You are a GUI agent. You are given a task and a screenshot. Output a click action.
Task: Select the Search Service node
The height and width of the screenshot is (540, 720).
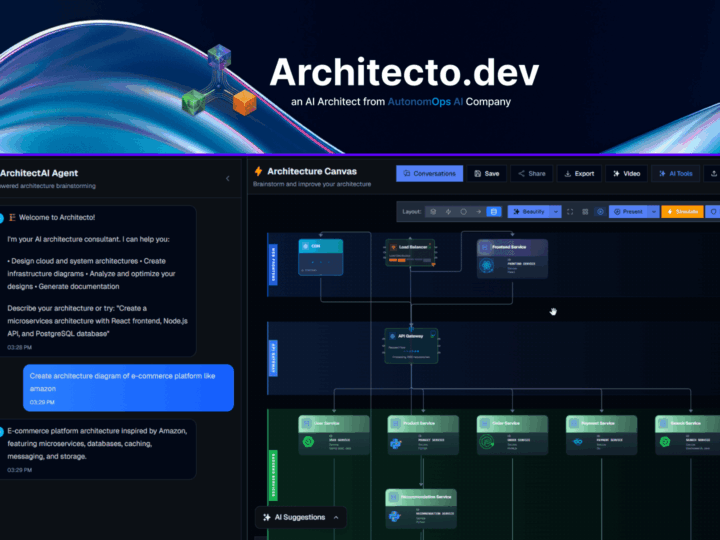click(687, 435)
